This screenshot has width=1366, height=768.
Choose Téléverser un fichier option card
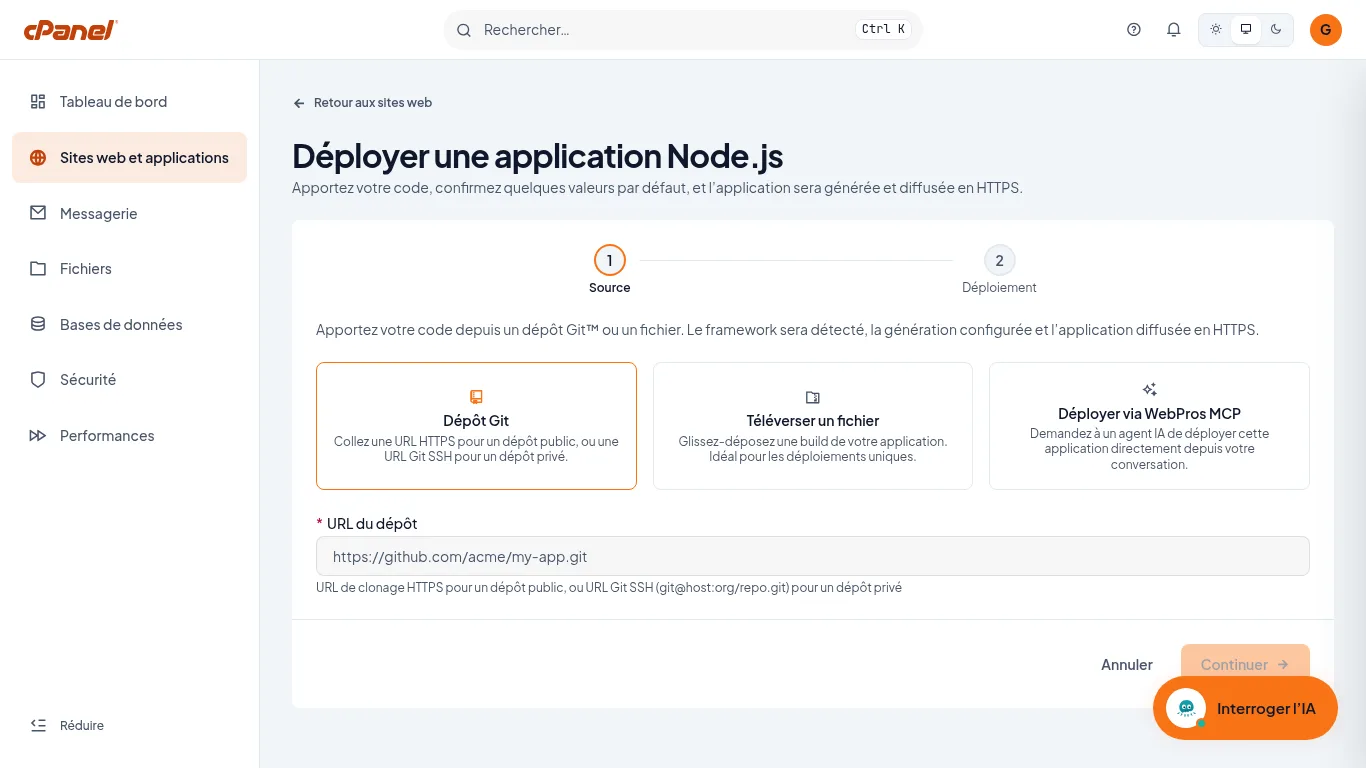[x=813, y=426]
